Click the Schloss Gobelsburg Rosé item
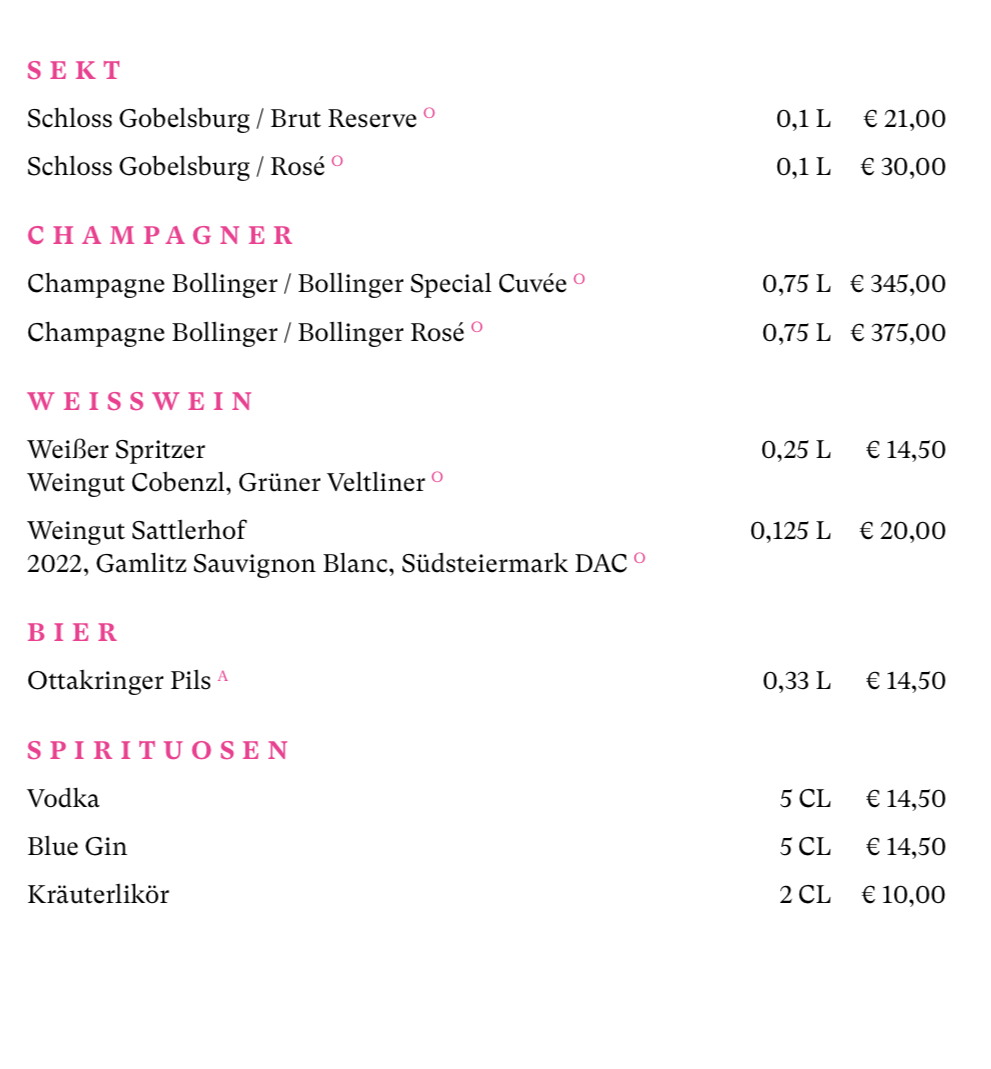The height and width of the screenshot is (1069, 991). [176, 167]
